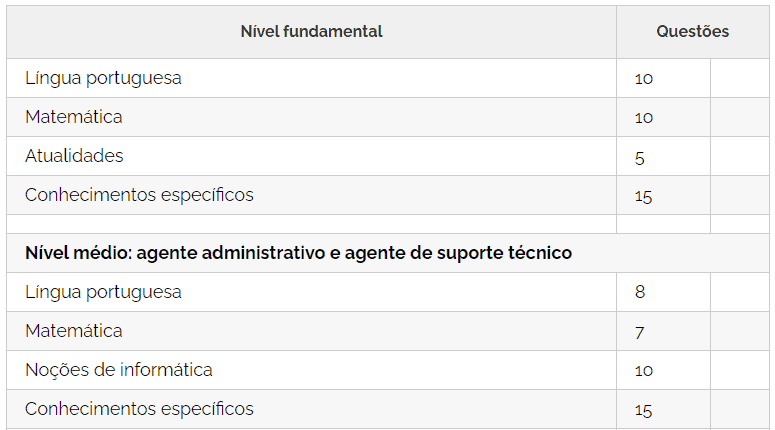775x430 pixels.
Task: Select the first Língua portuguesa row label
Action: 103,78
